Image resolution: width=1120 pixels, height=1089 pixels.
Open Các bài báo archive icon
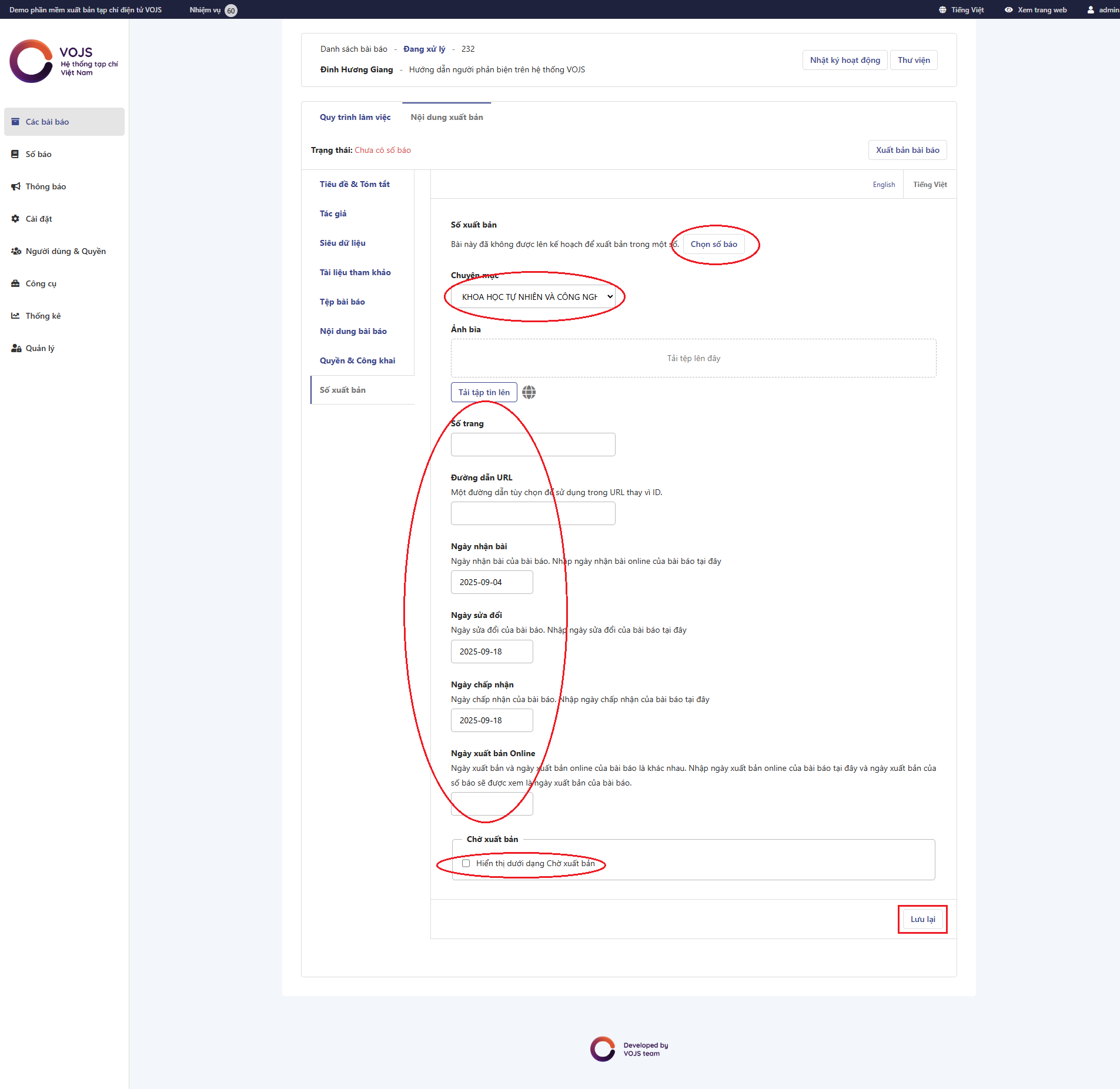pyautogui.click(x=15, y=122)
